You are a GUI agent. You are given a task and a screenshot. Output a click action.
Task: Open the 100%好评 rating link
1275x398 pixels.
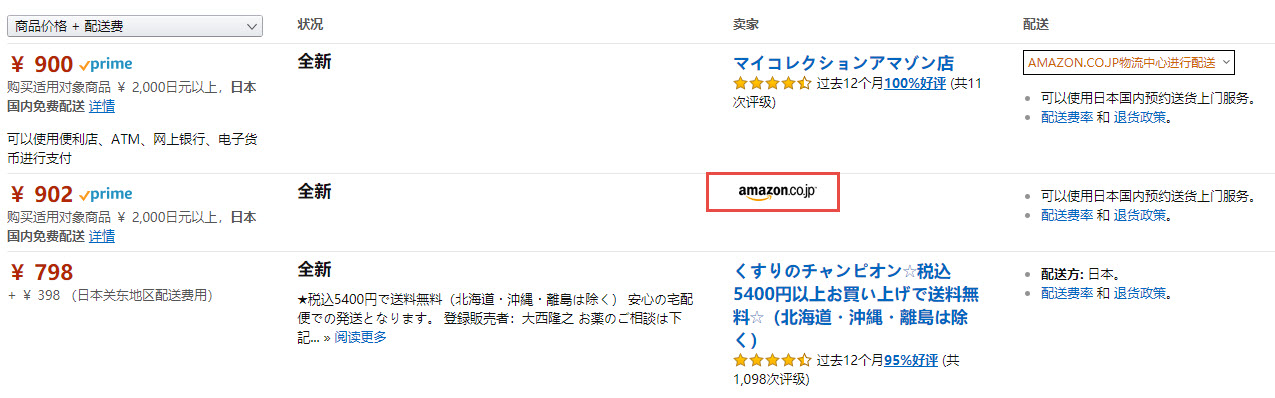click(914, 83)
